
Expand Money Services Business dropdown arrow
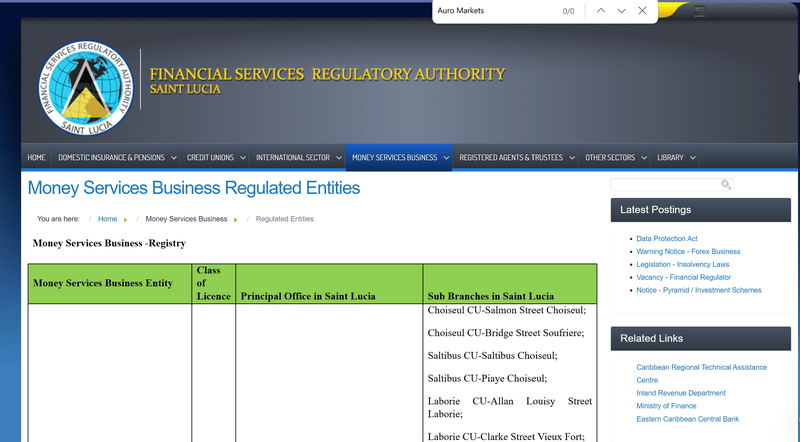tap(446, 158)
